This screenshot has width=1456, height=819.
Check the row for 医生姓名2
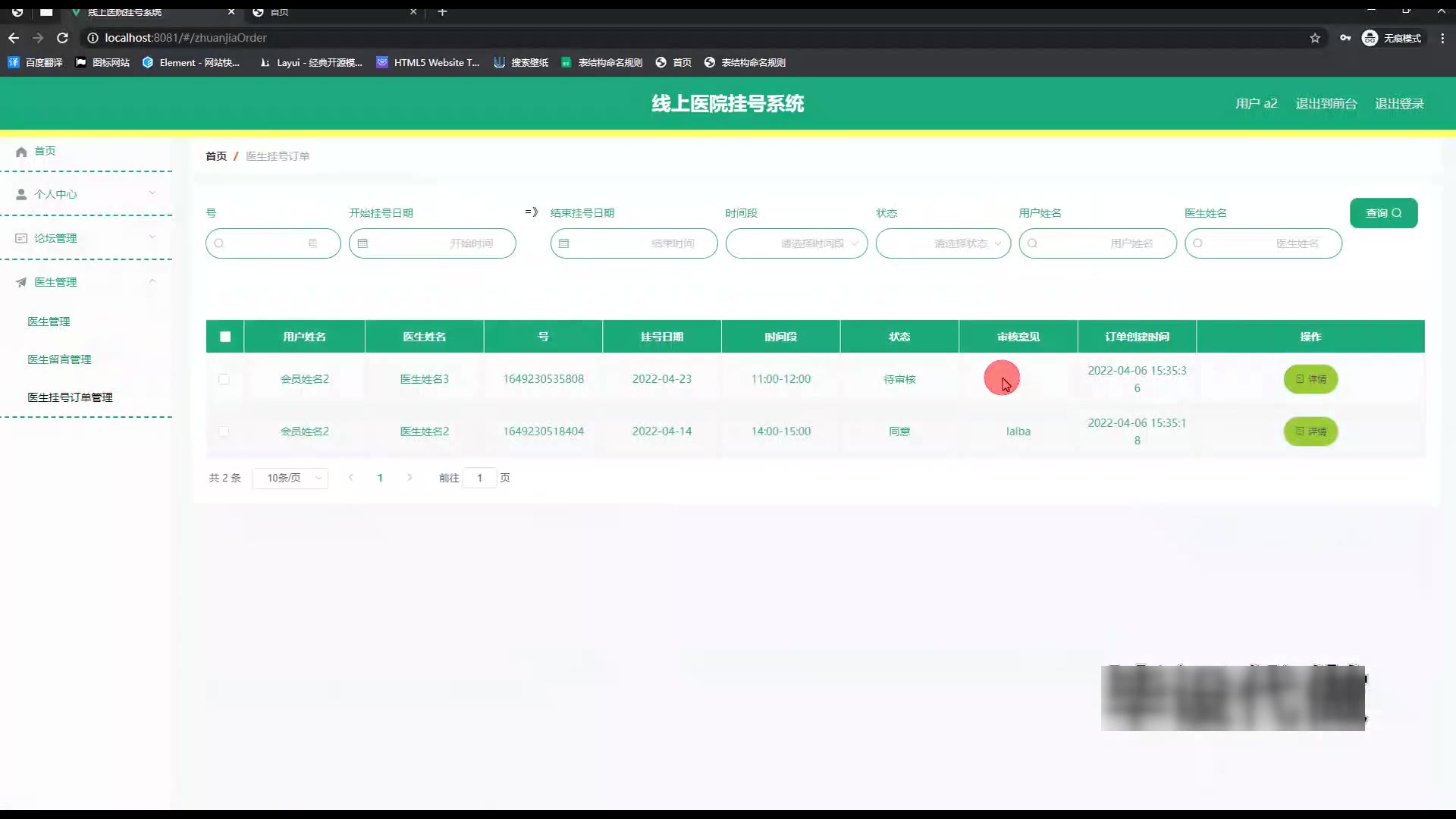pyautogui.click(x=224, y=431)
